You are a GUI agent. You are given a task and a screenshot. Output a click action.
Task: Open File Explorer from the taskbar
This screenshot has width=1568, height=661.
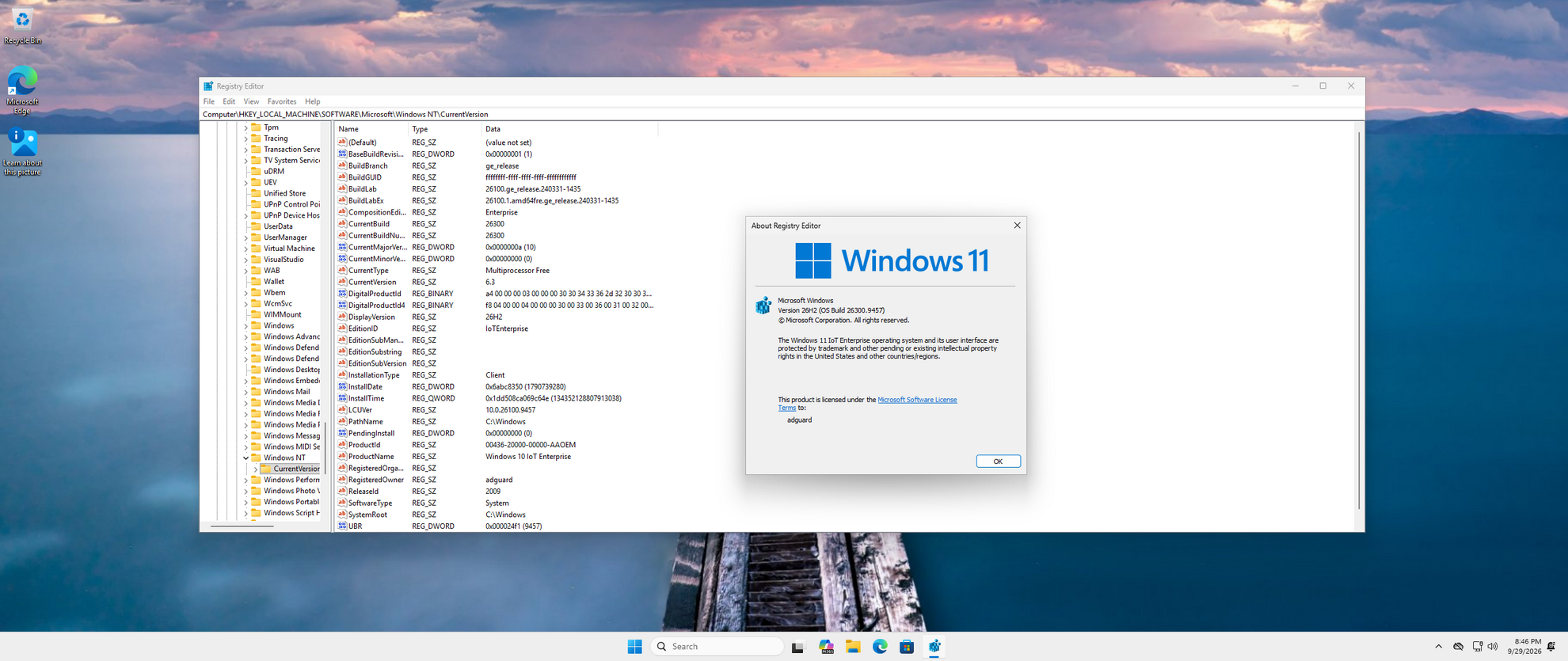pyautogui.click(x=853, y=647)
